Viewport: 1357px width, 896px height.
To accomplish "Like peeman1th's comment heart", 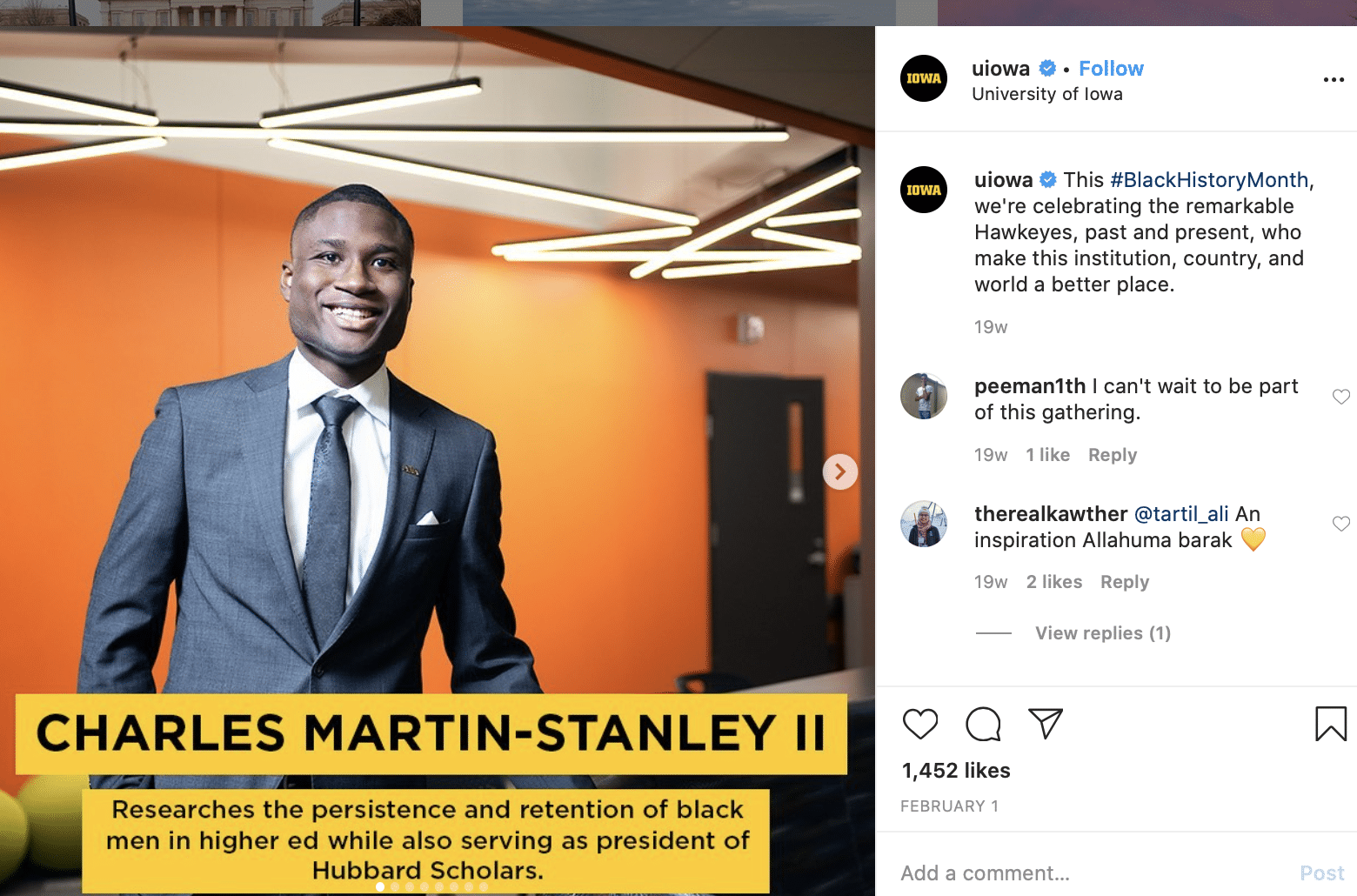I will point(1341,397).
